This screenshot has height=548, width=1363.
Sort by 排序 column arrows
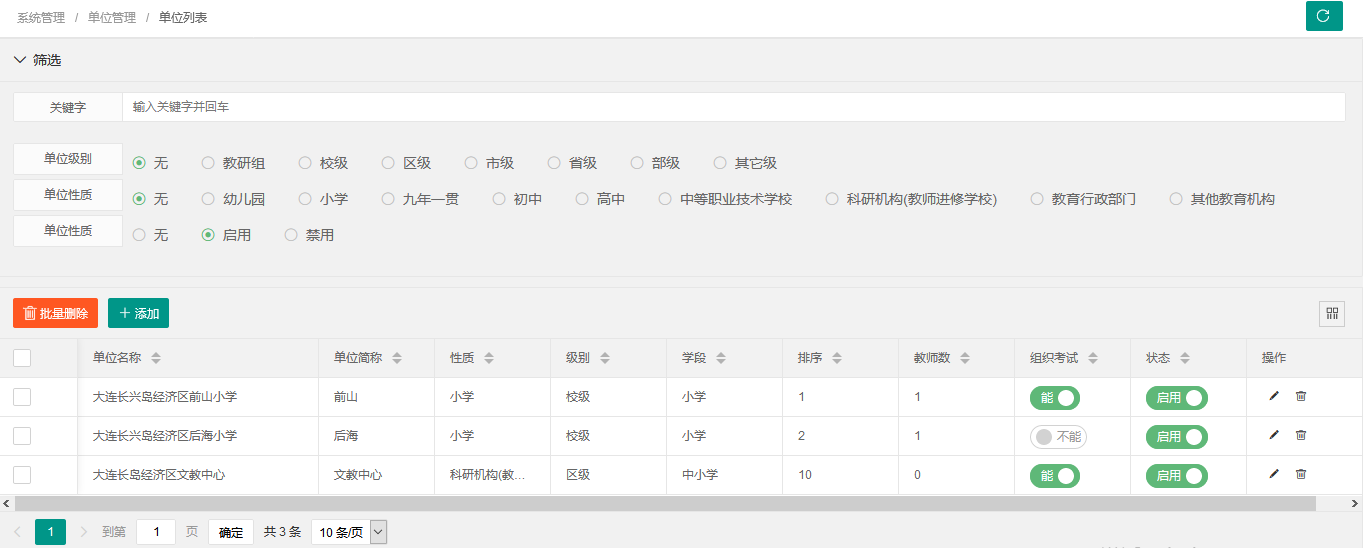click(837, 358)
